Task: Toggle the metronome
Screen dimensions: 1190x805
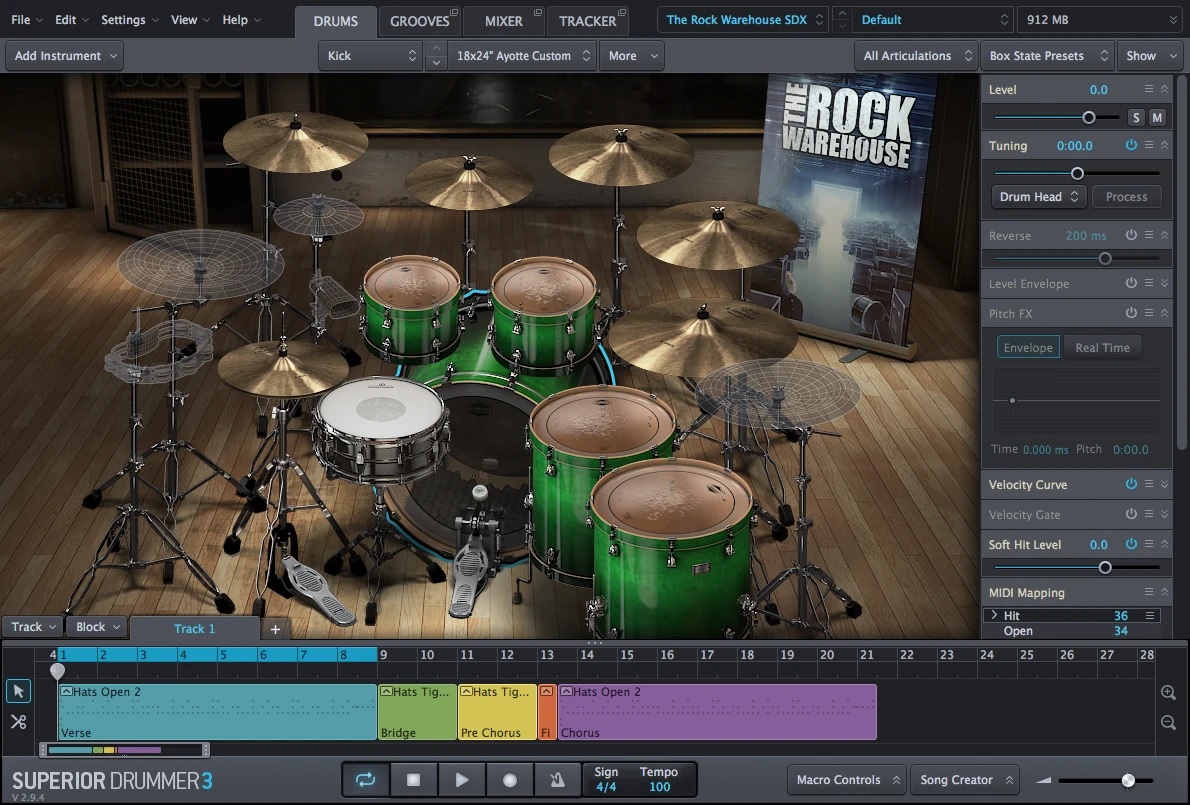Action: click(557, 780)
